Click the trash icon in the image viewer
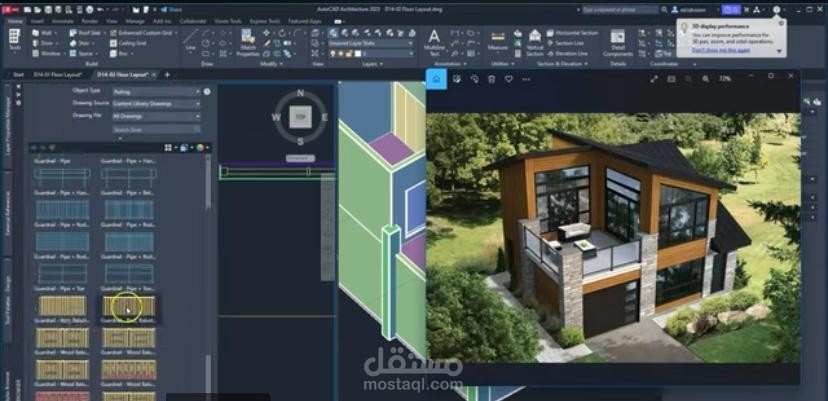The image size is (828, 401). tap(492, 79)
